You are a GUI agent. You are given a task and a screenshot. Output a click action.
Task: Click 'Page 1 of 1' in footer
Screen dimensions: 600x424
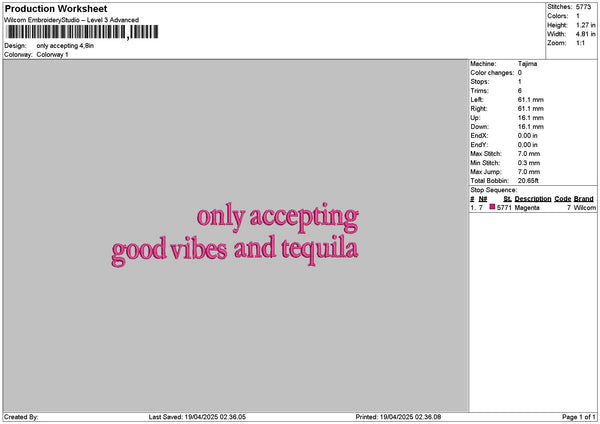(x=579, y=417)
